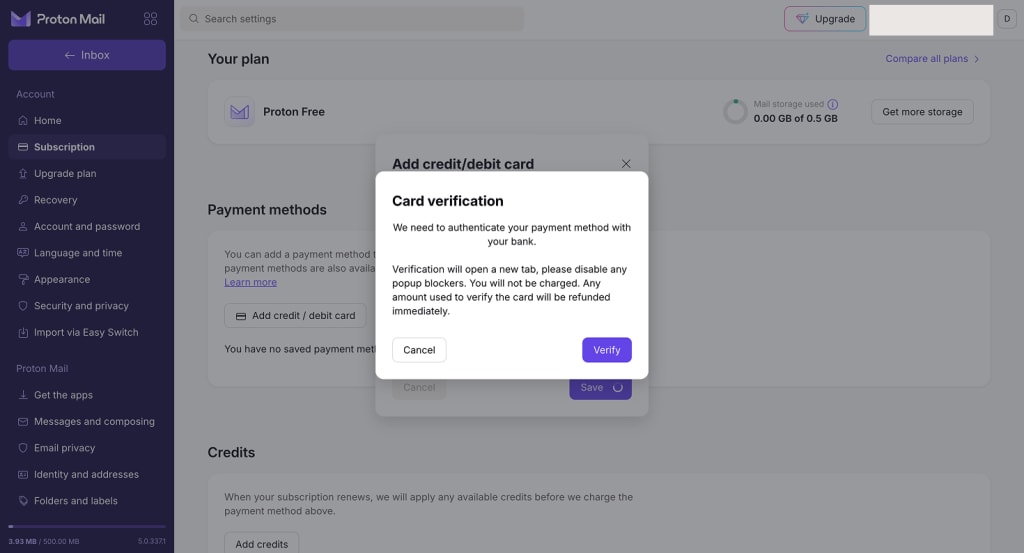This screenshot has width=1024, height=553.
Task: Click the Get the apps download icon
Action: click(x=24, y=395)
